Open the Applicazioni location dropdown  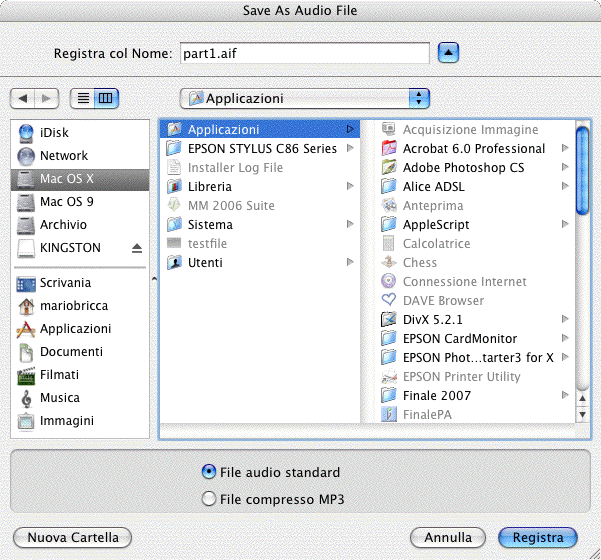click(305, 99)
